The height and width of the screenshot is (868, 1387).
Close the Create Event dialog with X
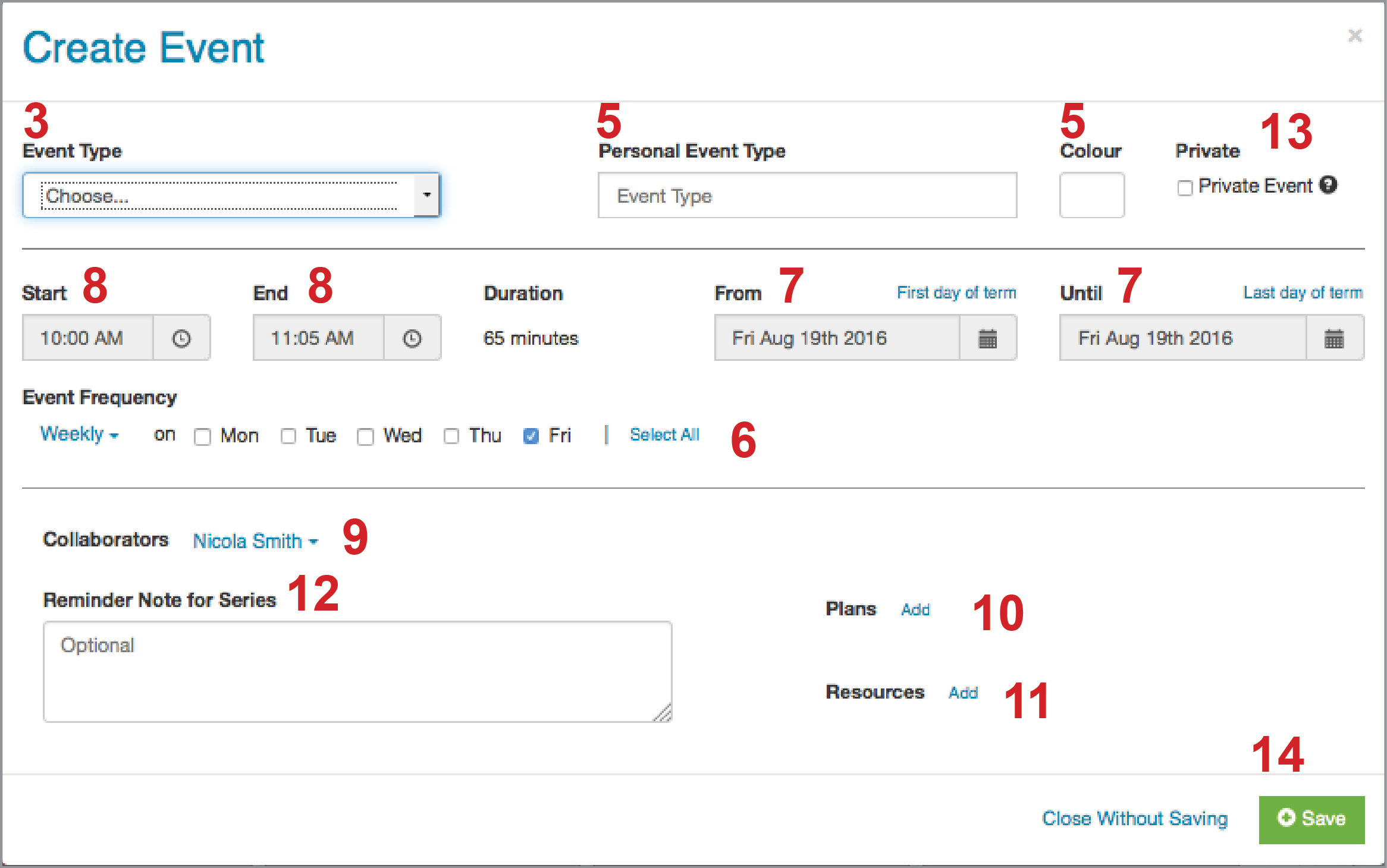(1355, 36)
